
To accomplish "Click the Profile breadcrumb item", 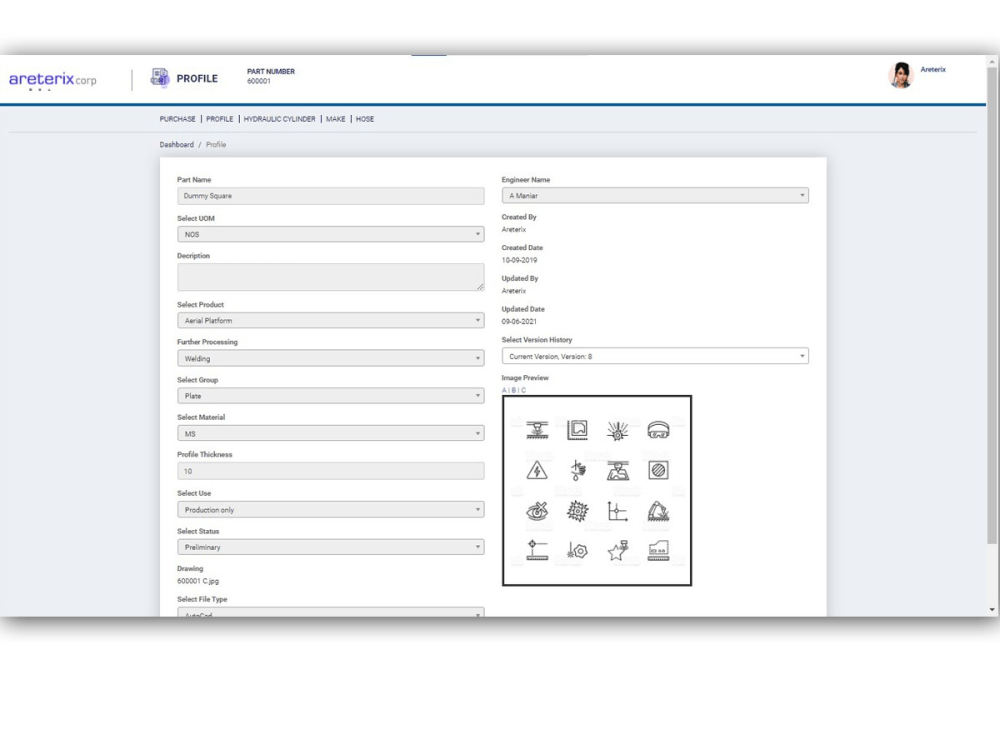I will (216, 145).
